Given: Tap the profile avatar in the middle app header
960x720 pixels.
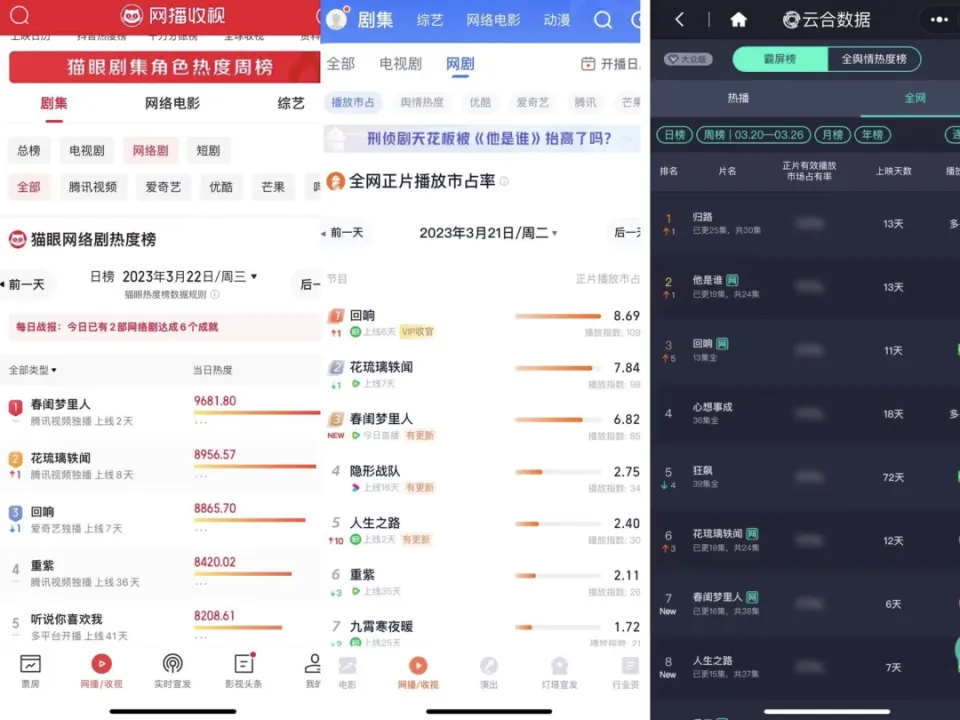Looking at the screenshot, I should [337, 19].
